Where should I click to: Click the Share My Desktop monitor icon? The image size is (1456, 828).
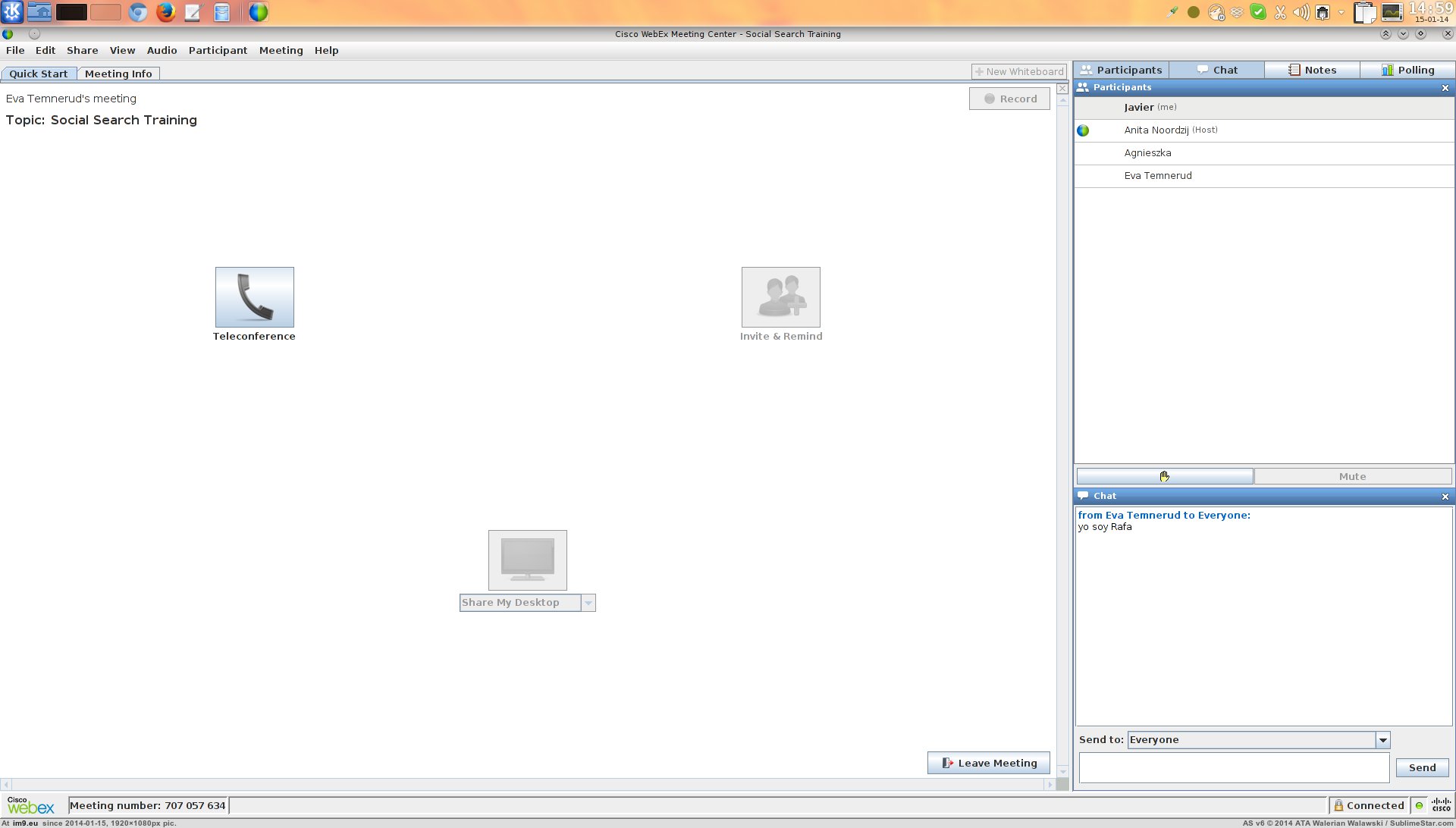527,560
